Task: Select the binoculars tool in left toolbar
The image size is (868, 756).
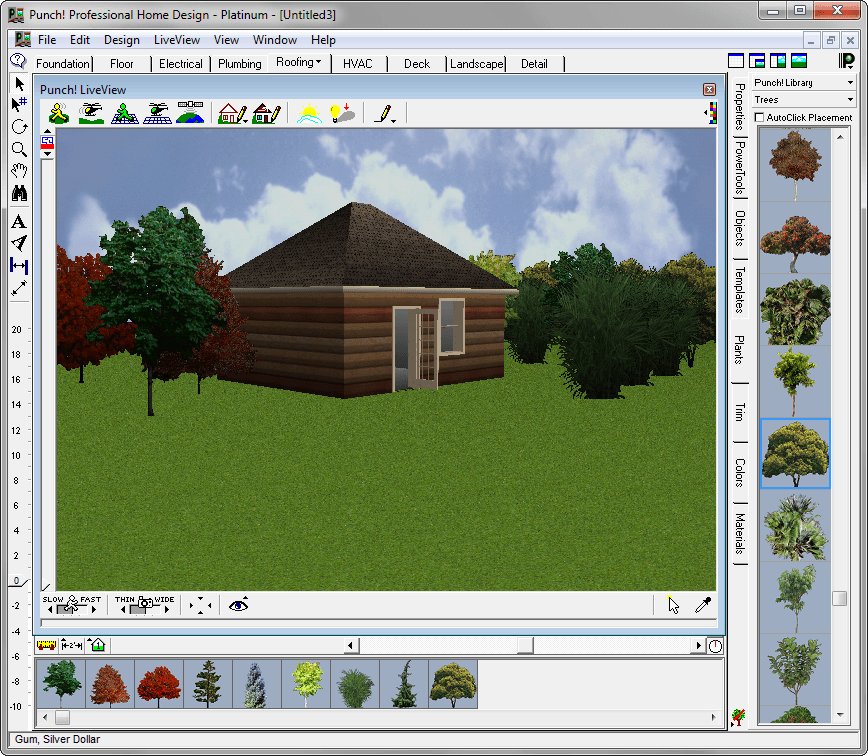Action: [x=19, y=194]
